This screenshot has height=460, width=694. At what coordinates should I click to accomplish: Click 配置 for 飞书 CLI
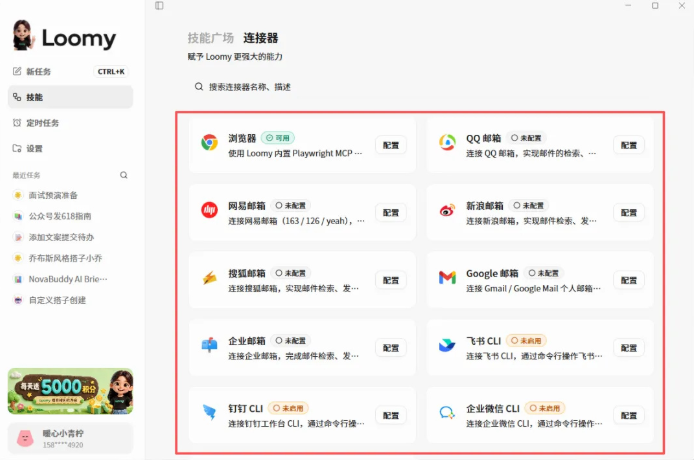pos(628,348)
